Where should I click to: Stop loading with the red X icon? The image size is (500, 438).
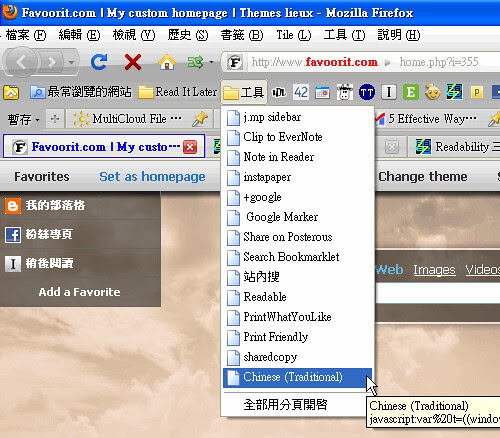pos(133,62)
